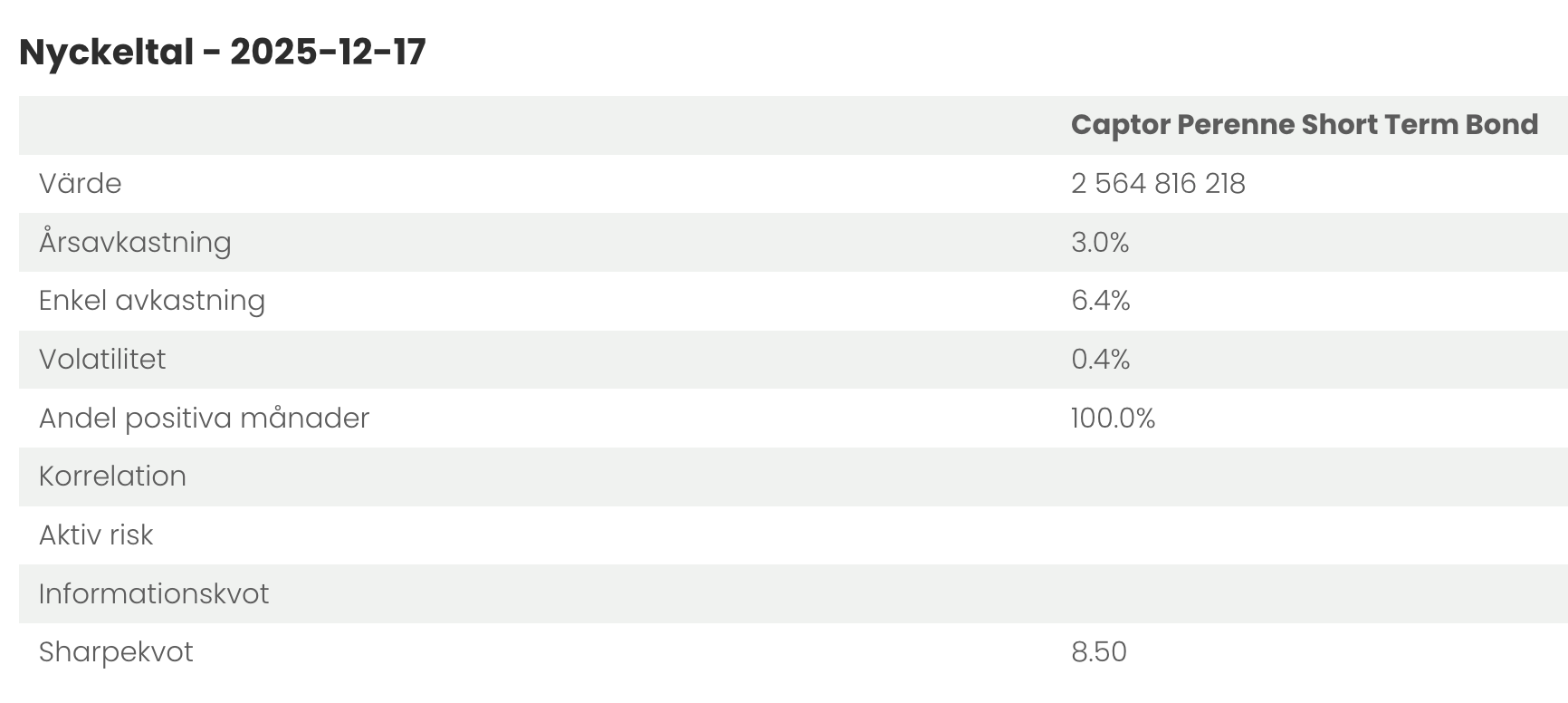1568x703 pixels.
Task: Click the Andel positiva månader label
Action: pyautogui.click(x=205, y=419)
